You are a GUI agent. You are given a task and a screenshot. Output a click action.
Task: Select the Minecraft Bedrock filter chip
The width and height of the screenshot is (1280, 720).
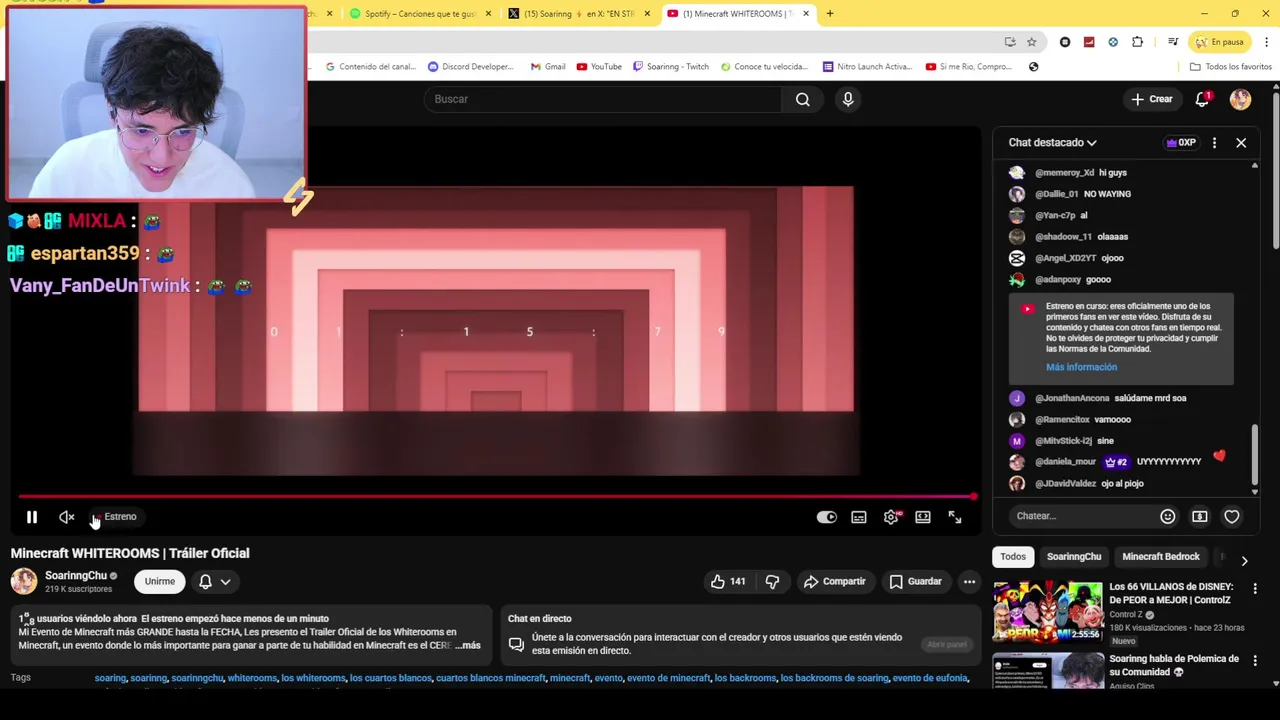pos(1160,557)
